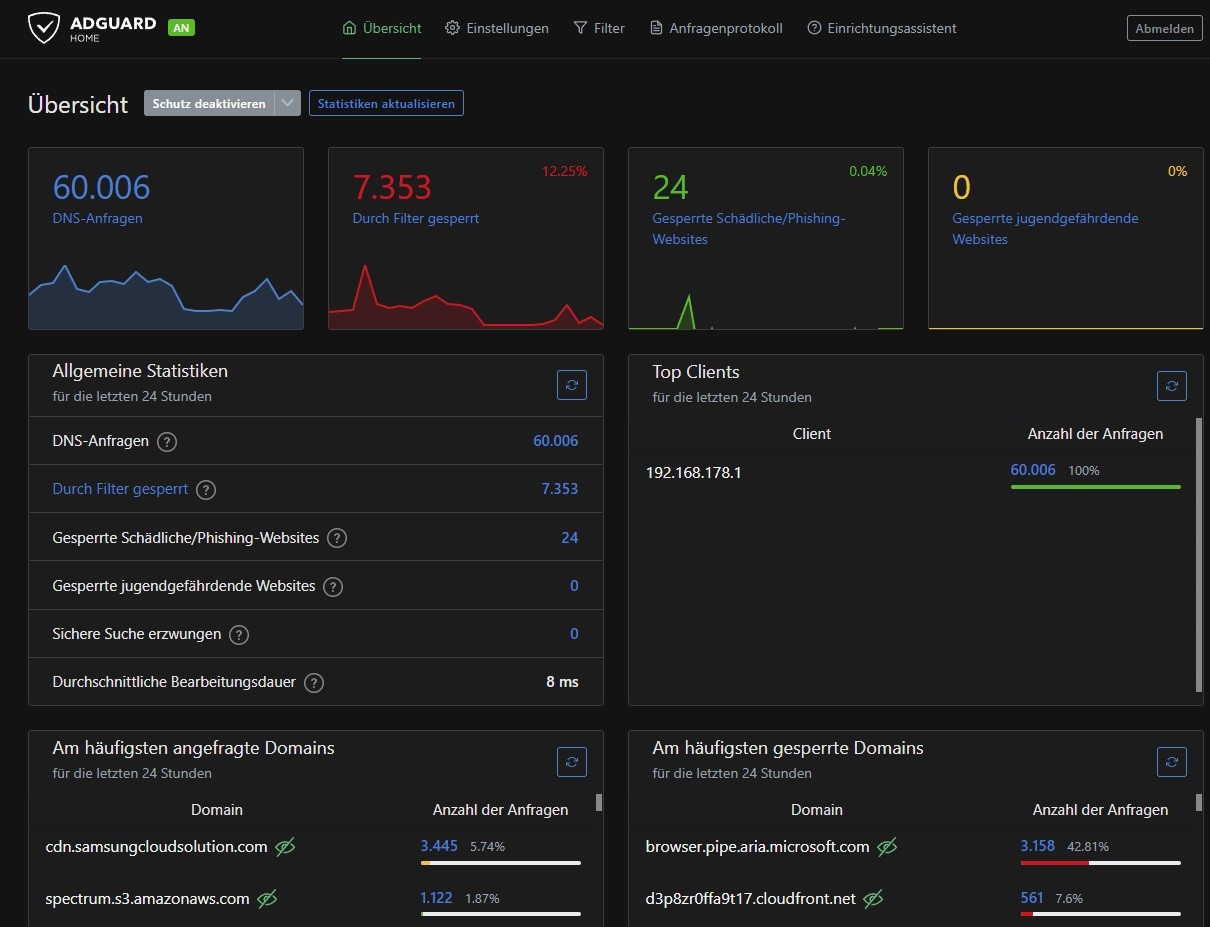The height and width of the screenshot is (927, 1210).
Task: Select domain cdn.samsungcloudsolution.com
Action: pyautogui.click(x=157, y=847)
